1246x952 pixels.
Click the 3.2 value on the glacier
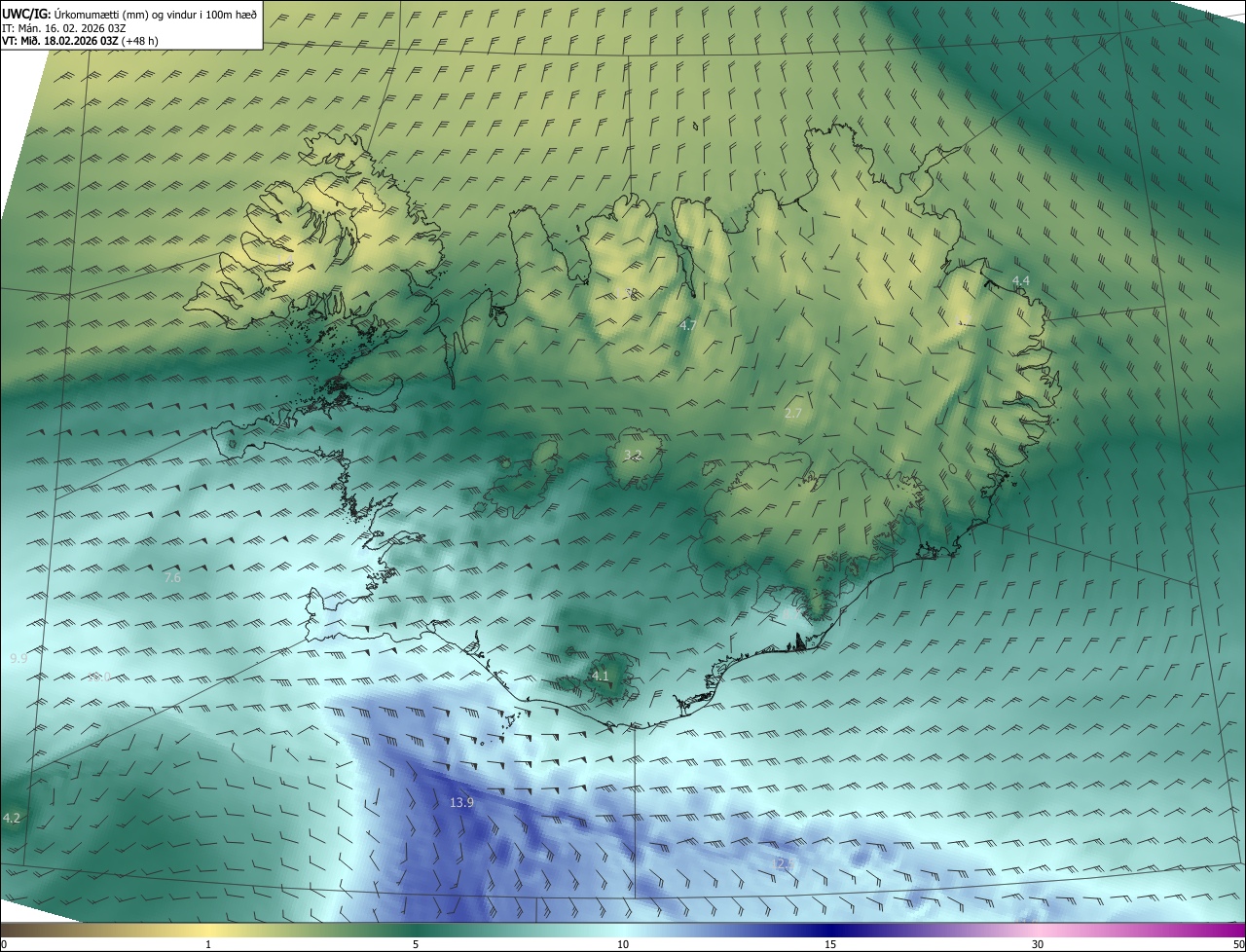point(633,456)
